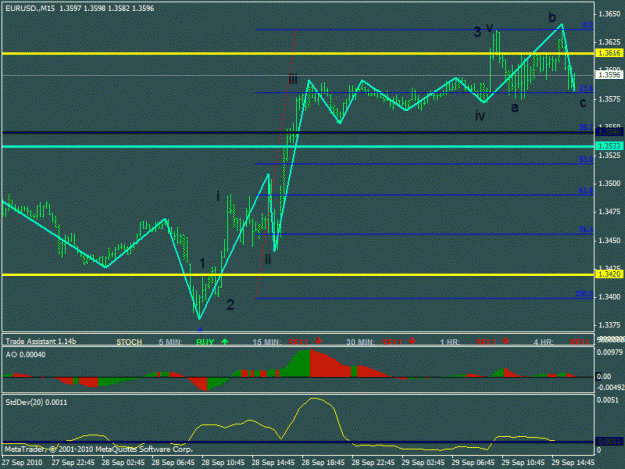Screen dimensions: 625x469
Task: Click the red down arrow beside 15 MIN SELL
Action: (318, 341)
